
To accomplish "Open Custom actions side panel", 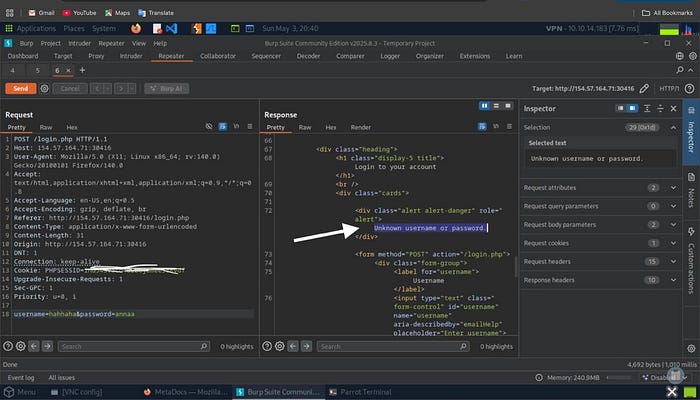I will point(691,260).
